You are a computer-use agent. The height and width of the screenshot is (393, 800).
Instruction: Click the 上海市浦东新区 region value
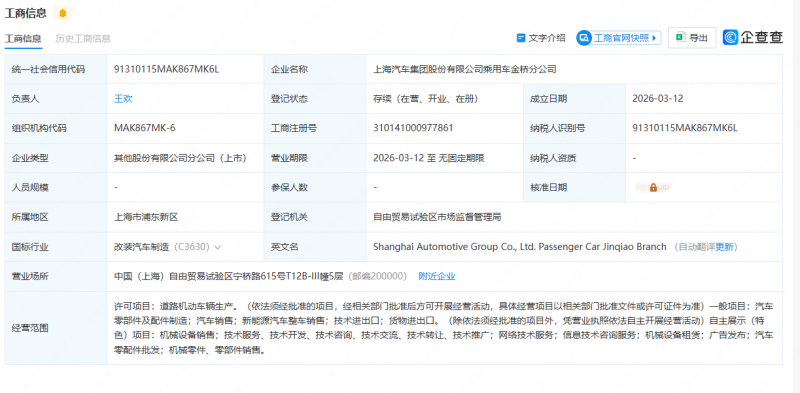click(146, 217)
